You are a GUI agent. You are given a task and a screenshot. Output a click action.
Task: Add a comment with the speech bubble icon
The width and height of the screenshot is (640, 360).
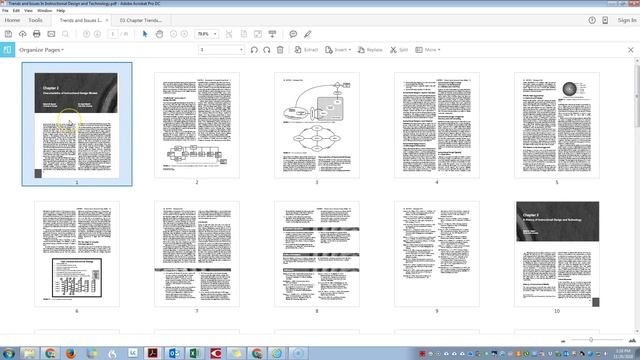(293, 34)
